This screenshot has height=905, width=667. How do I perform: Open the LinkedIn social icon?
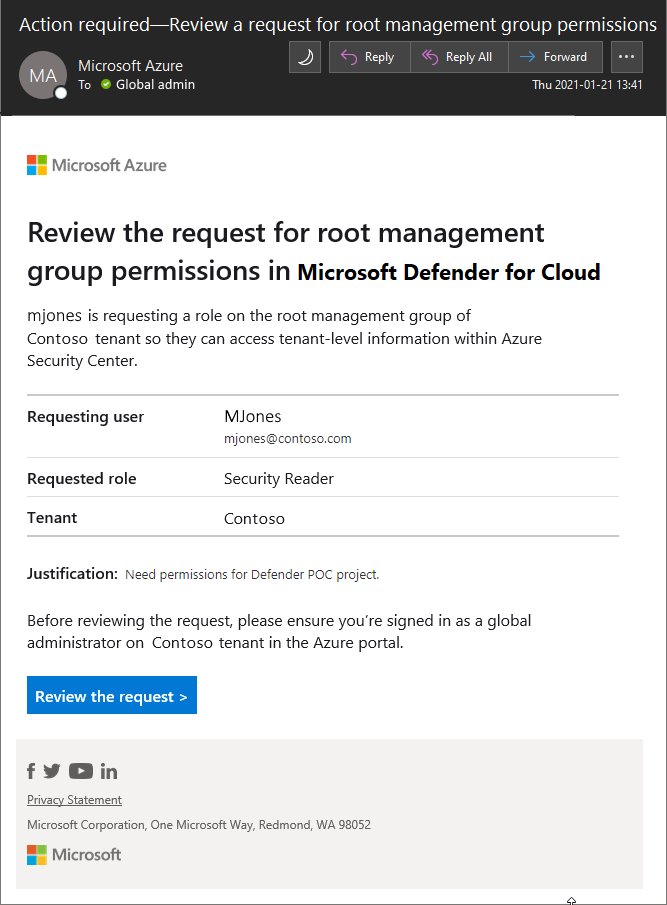pyautogui.click(x=108, y=771)
